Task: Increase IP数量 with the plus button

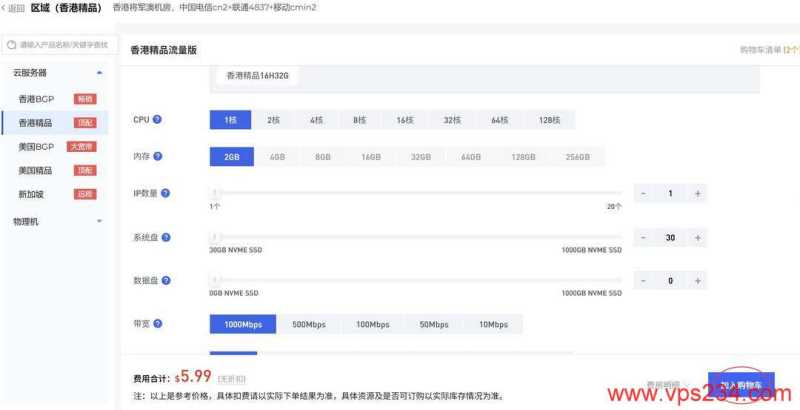Action: 697,193
